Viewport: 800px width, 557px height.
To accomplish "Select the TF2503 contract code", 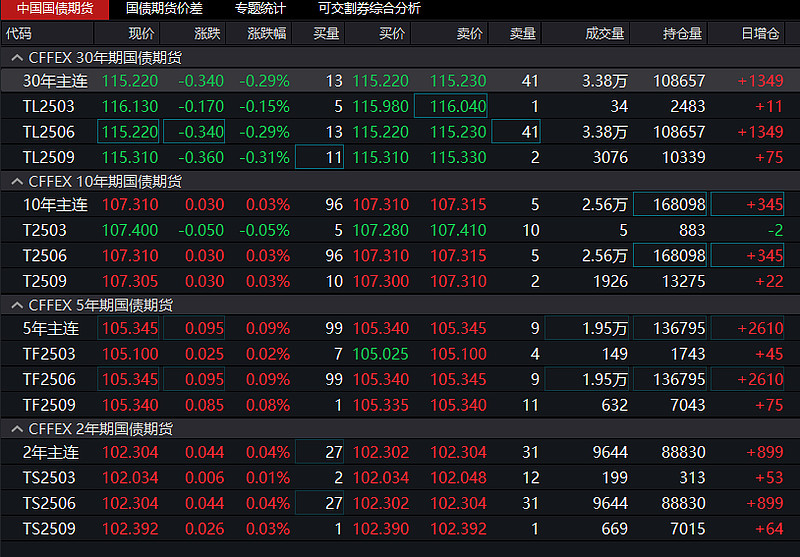I will coord(49,353).
